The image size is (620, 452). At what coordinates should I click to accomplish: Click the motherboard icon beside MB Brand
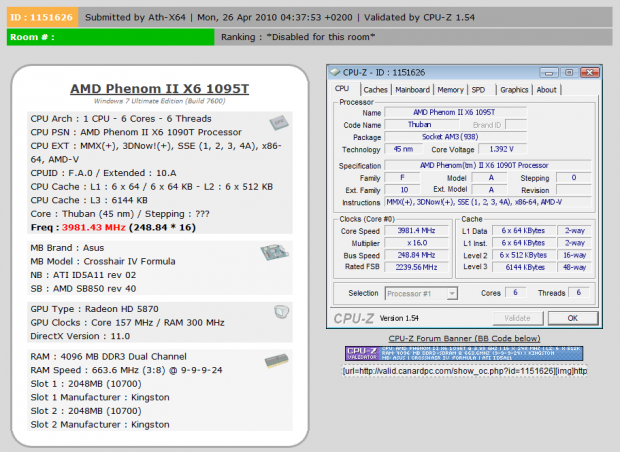pyautogui.click(x=274, y=252)
